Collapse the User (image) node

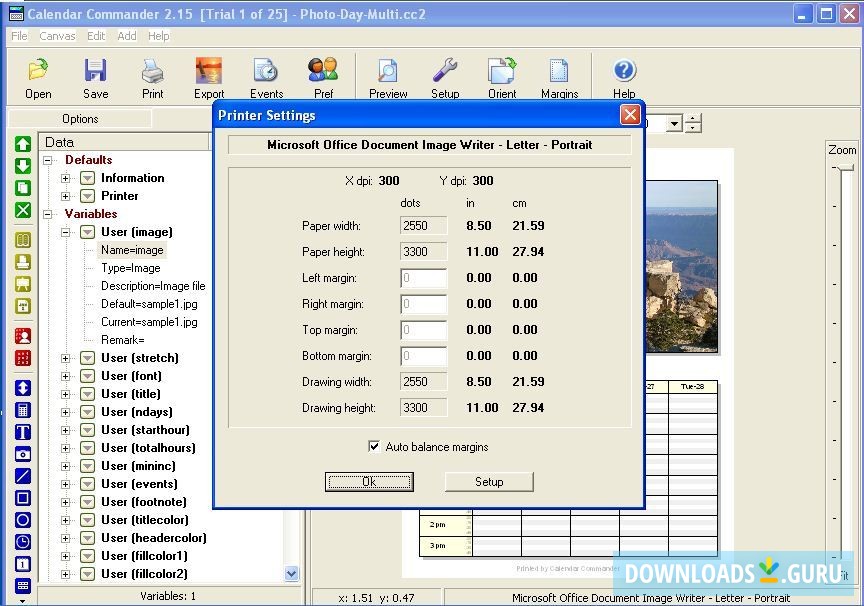pos(66,232)
